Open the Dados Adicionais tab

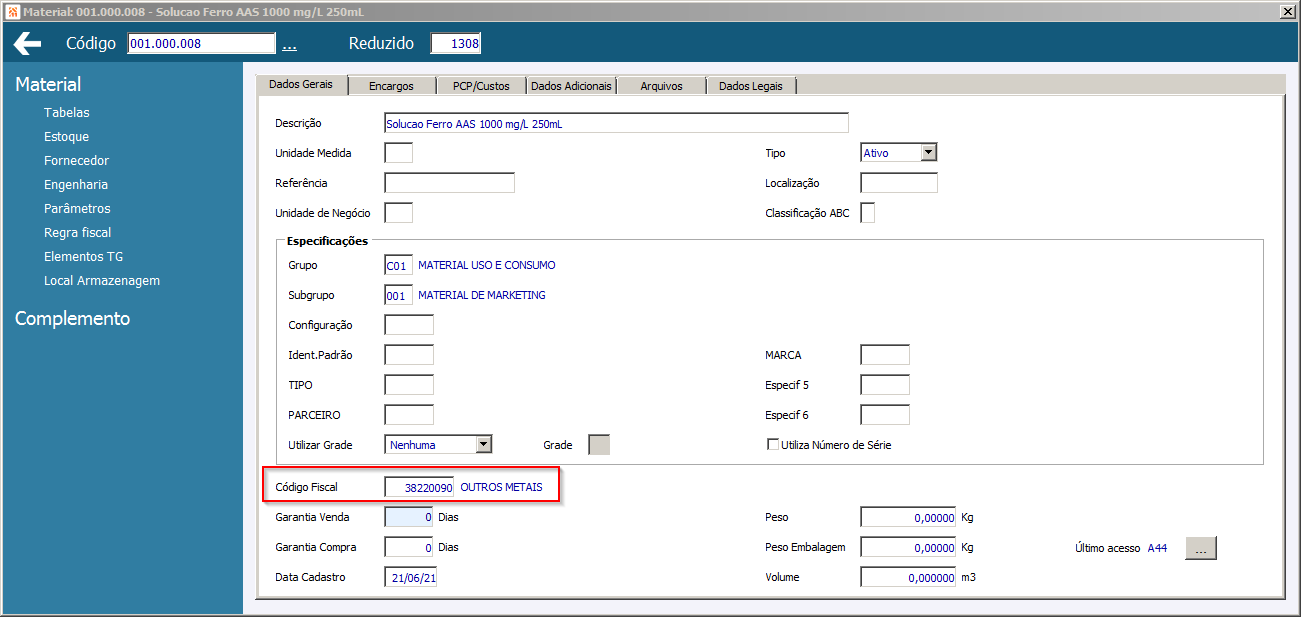(571, 86)
